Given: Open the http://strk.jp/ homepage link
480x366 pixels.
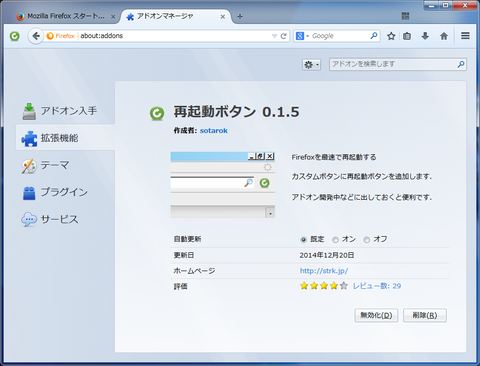Looking at the screenshot, I should tap(324, 271).
